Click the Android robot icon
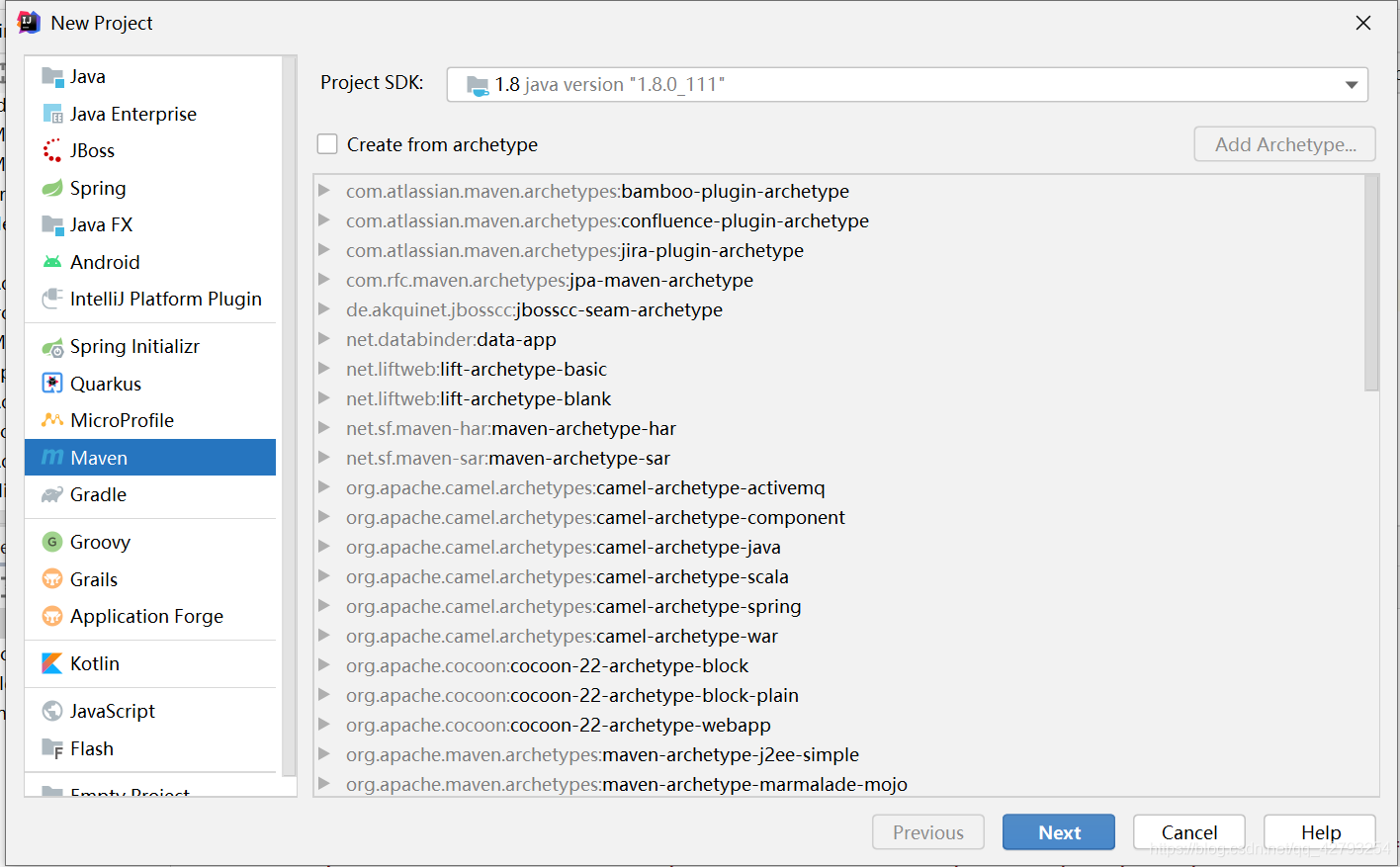 (x=52, y=262)
